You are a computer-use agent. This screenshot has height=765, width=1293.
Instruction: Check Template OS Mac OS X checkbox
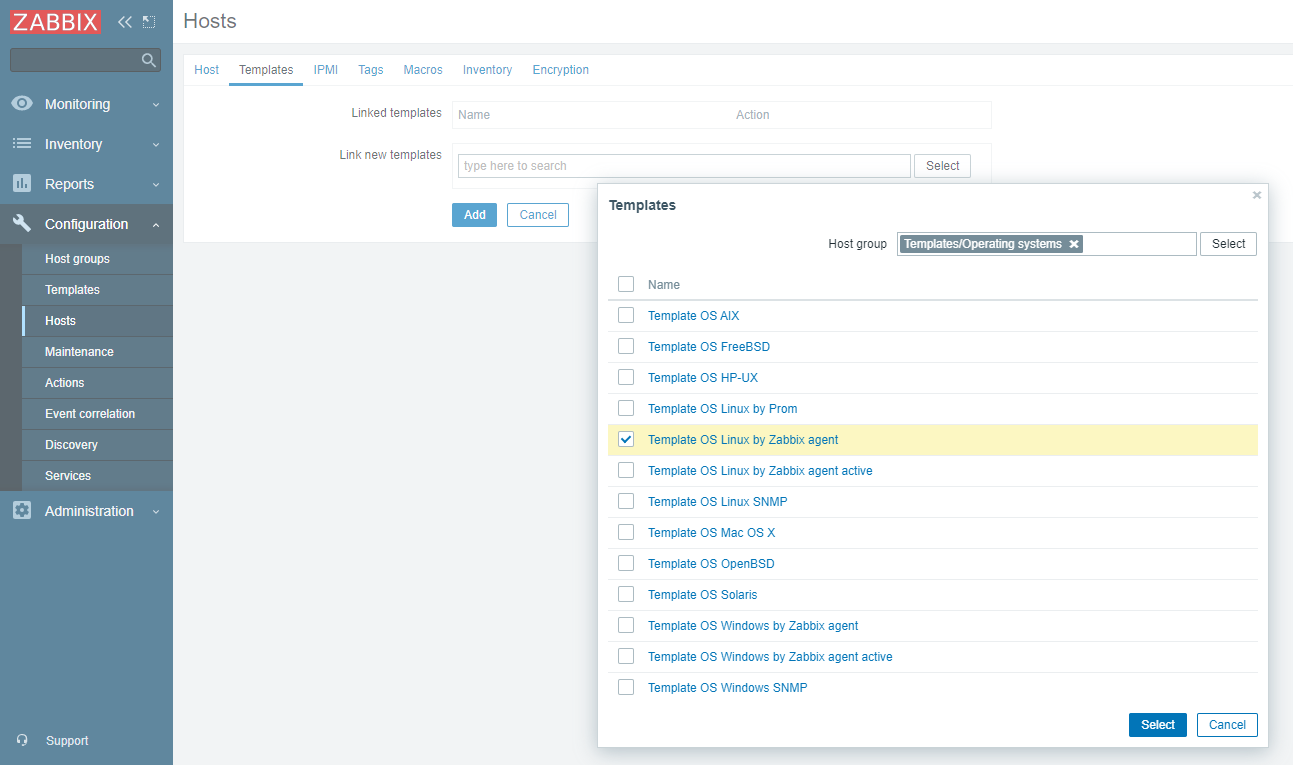click(626, 532)
